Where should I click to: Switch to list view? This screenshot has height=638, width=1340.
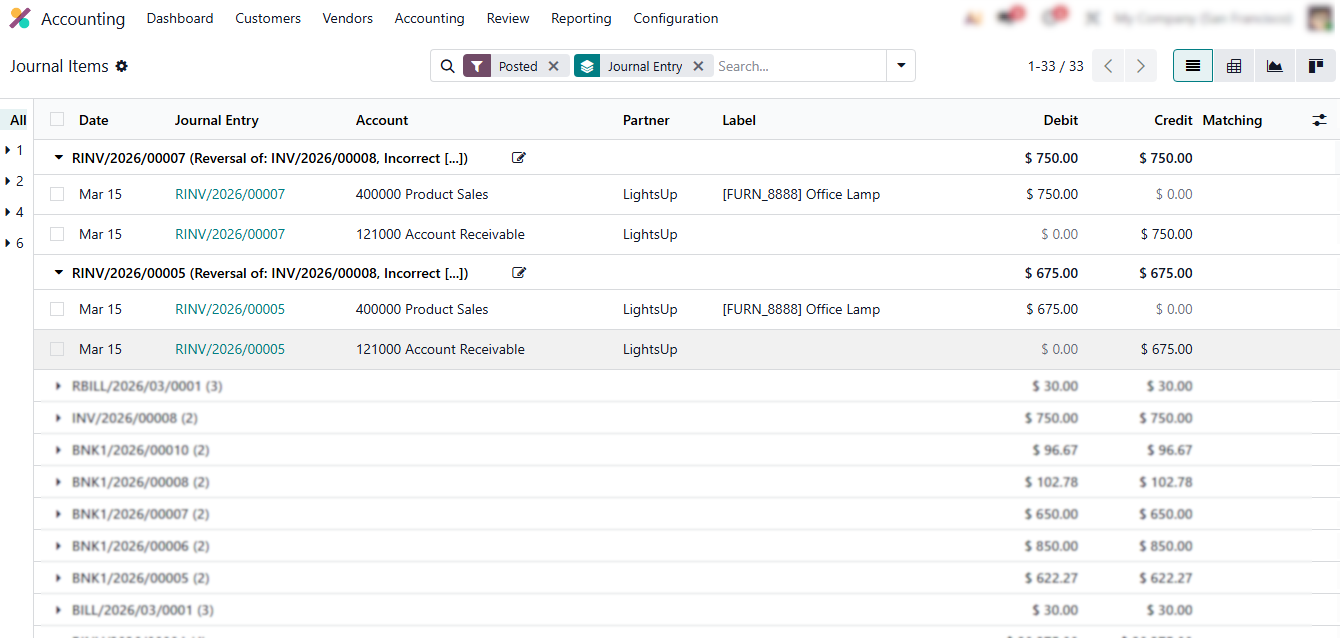click(1192, 66)
